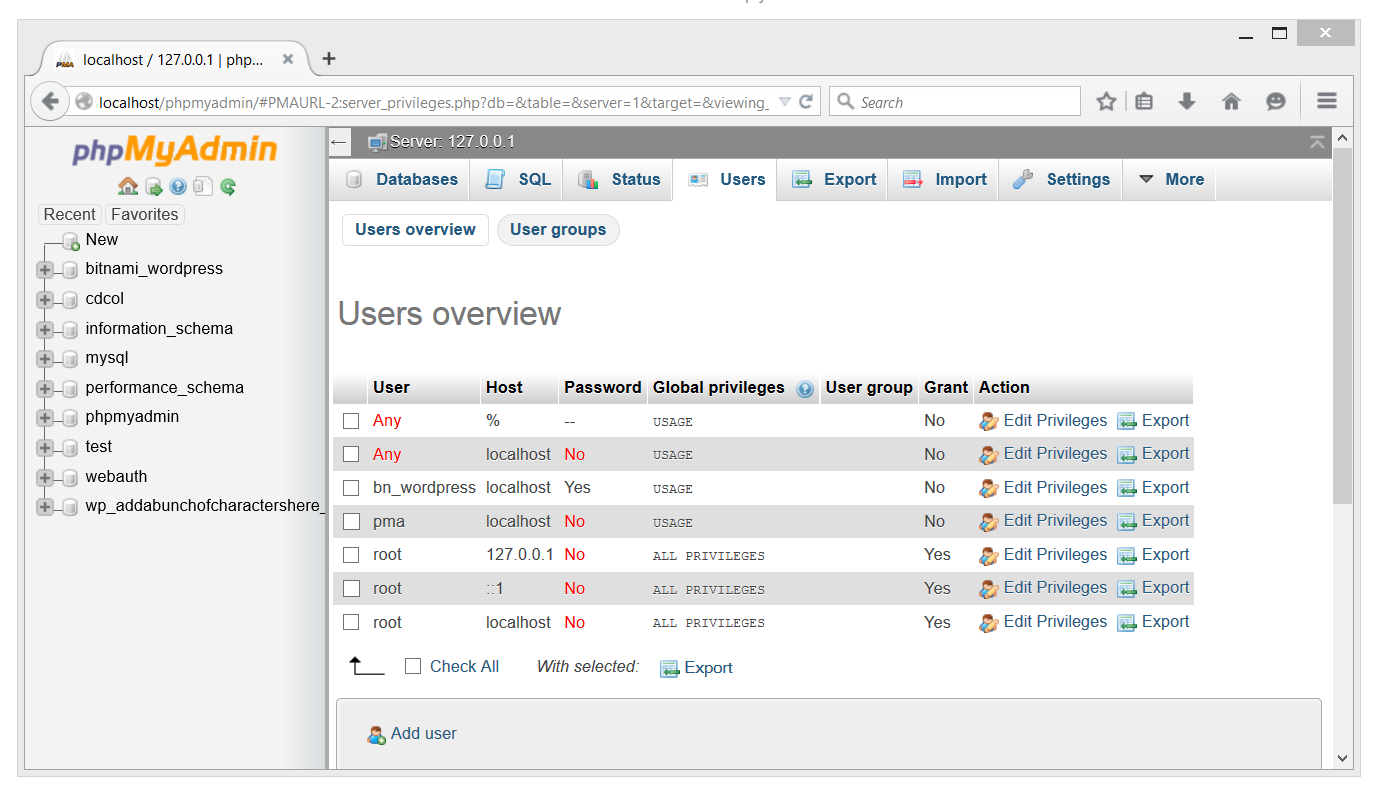
Task: Click the Firefox bookmark star icon
Action: click(1106, 101)
